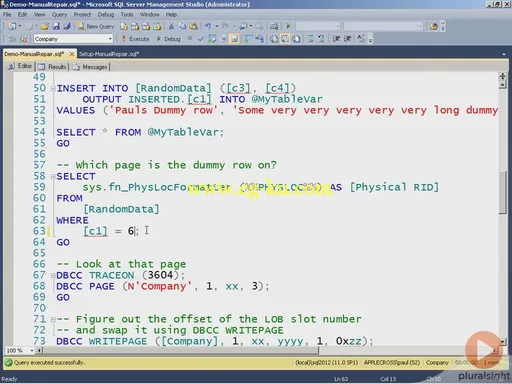Toggle Results to Grid icon
The width and height of the screenshot is (512, 384).
(x=285, y=39)
